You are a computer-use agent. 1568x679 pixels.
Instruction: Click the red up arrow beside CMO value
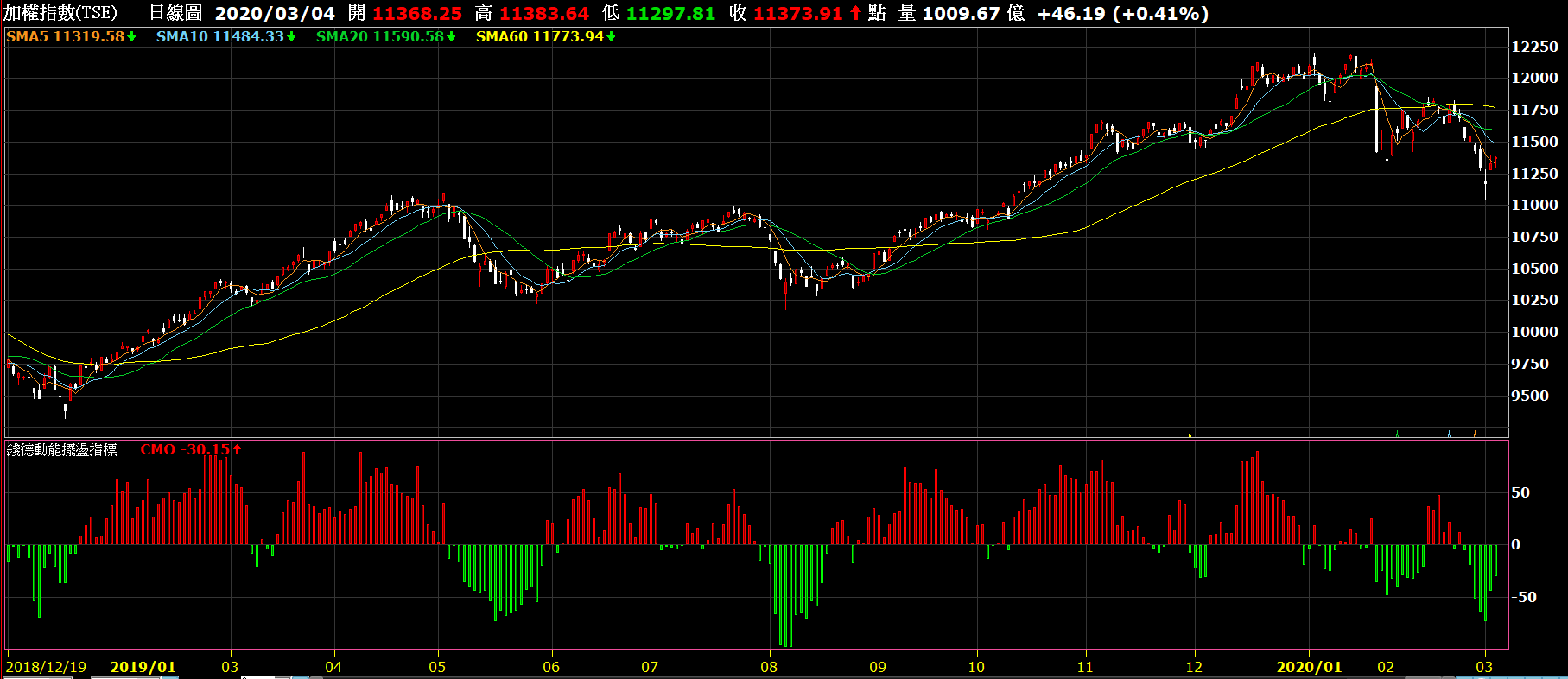[238, 449]
